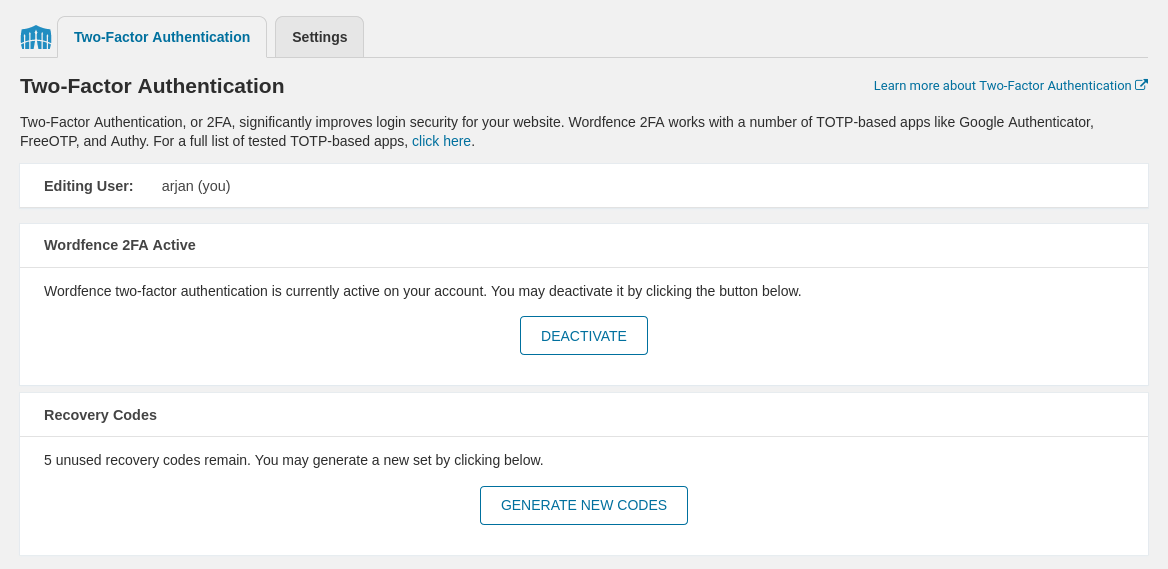Click the Two-Factor Authentication page heading
The height and width of the screenshot is (569, 1168).
click(152, 86)
